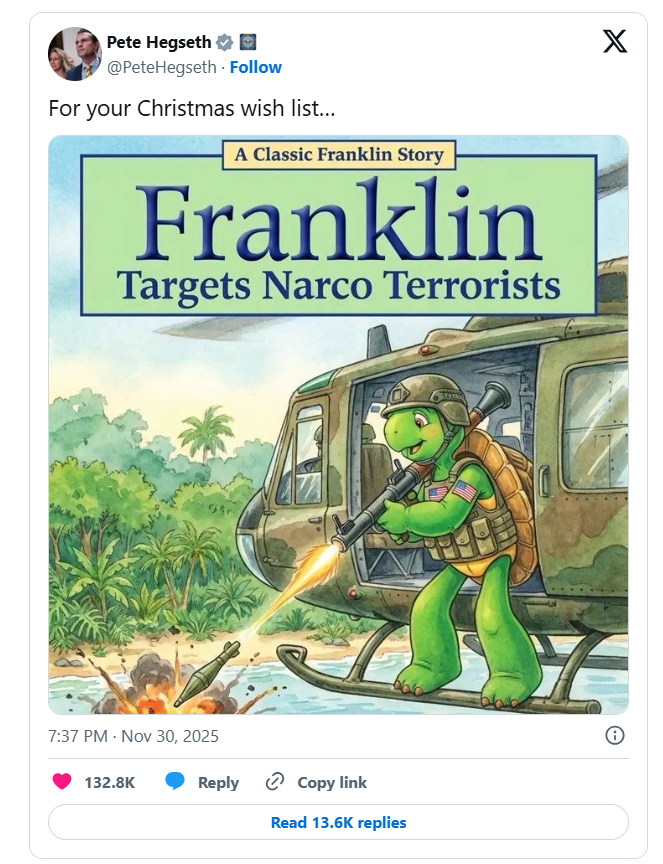Open the tweet info circle icon
The height and width of the screenshot is (864, 663).
click(x=615, y=736)
